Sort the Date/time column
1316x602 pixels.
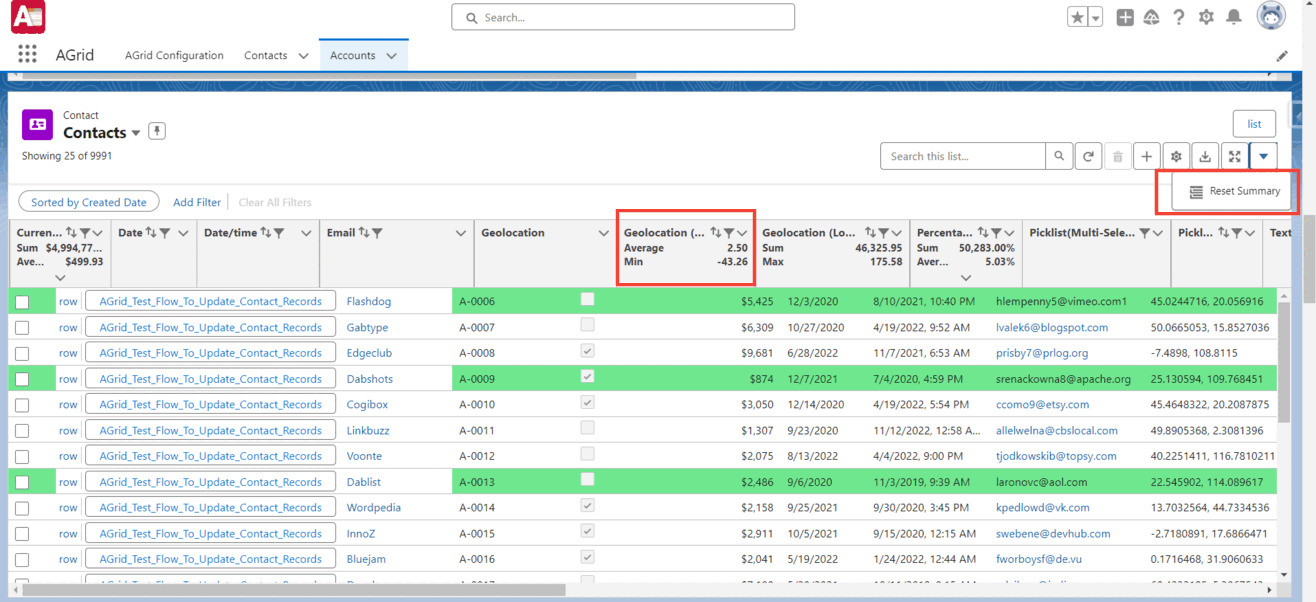click(x=265, y=233)
